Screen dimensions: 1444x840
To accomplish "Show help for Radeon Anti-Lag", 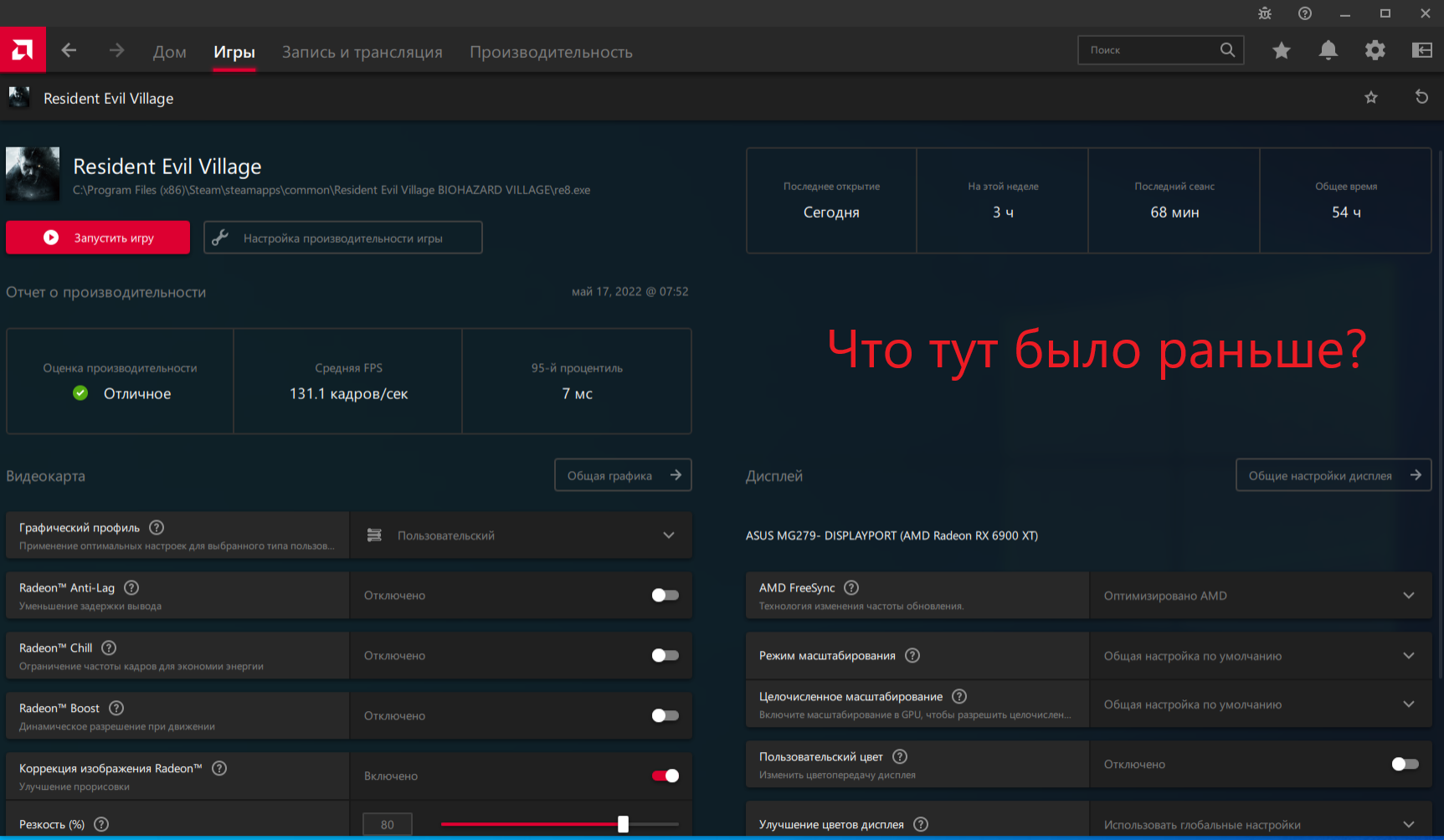I will pos(131,587).
